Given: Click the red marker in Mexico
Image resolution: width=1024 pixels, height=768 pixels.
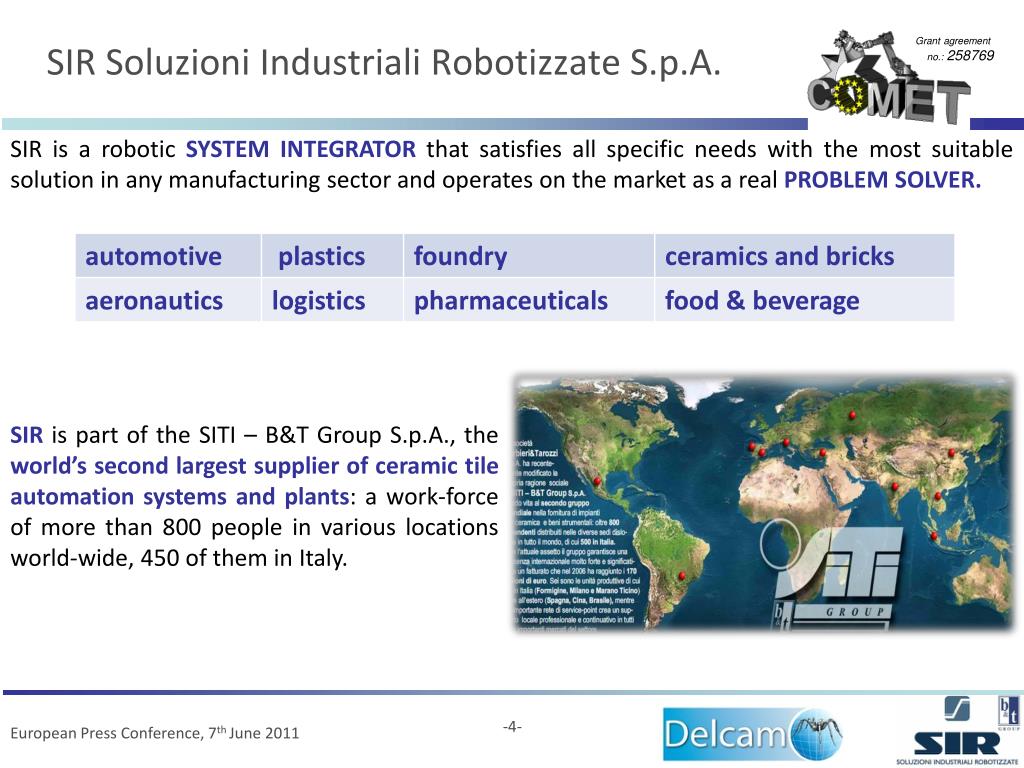Looking at the screenshot, I should [x=597, y=482].
